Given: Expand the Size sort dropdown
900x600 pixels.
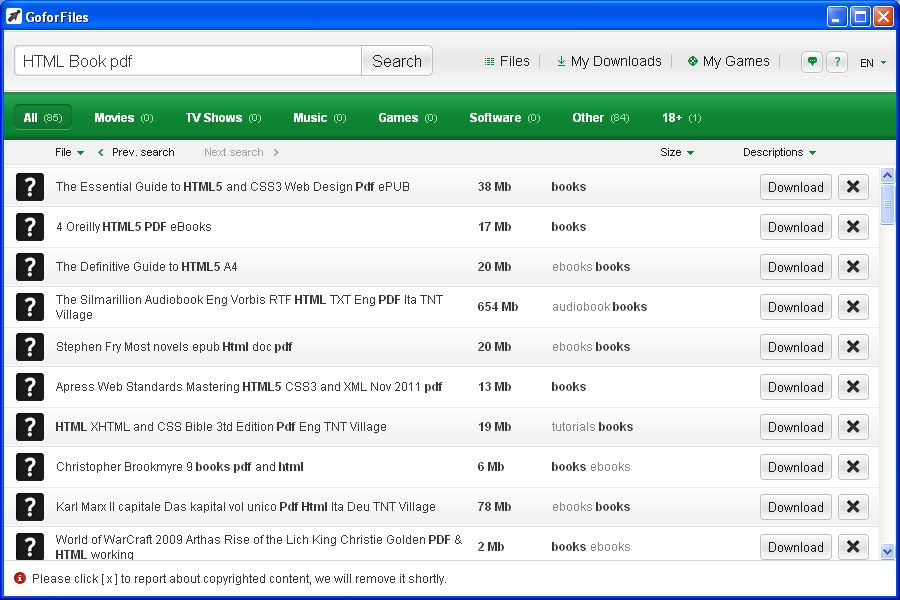Looking at the screenshot, I should click(x=677, y=152).
